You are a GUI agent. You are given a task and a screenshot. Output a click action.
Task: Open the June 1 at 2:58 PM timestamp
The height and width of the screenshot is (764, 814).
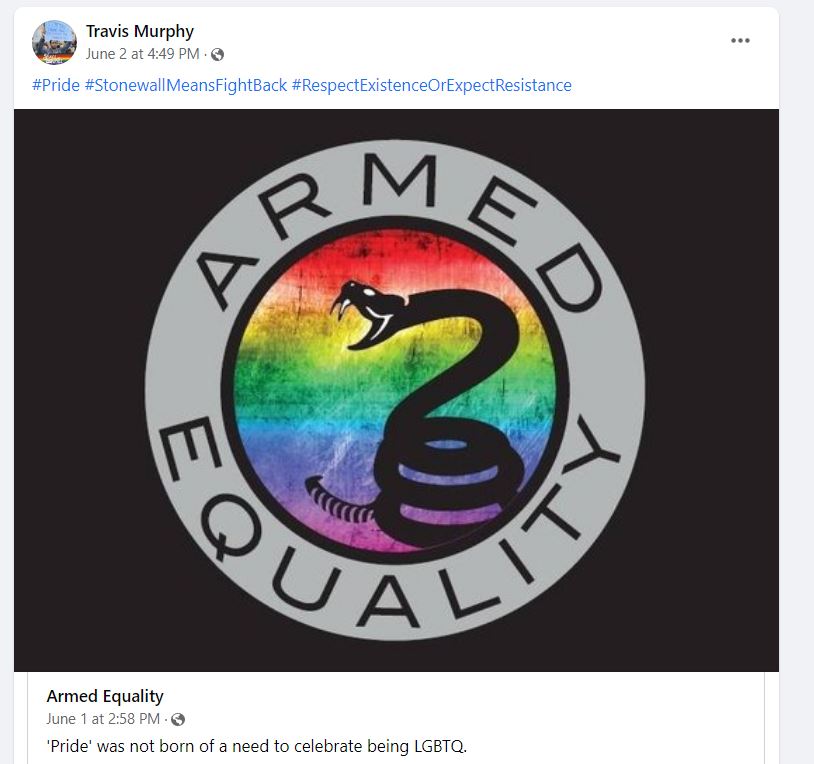click(103, 719)
